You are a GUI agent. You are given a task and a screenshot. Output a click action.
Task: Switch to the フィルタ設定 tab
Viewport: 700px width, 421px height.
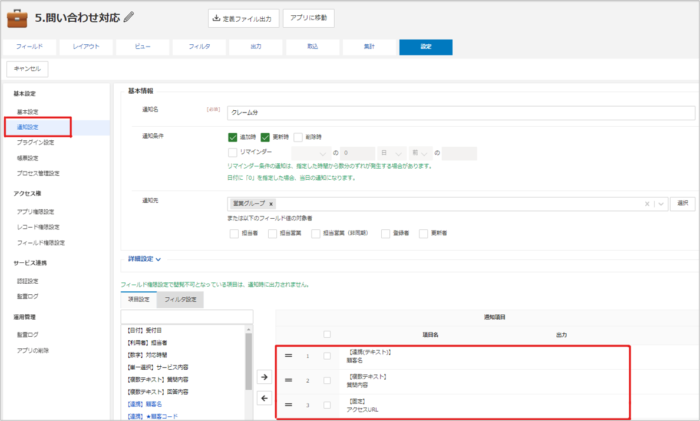point(180,300)
